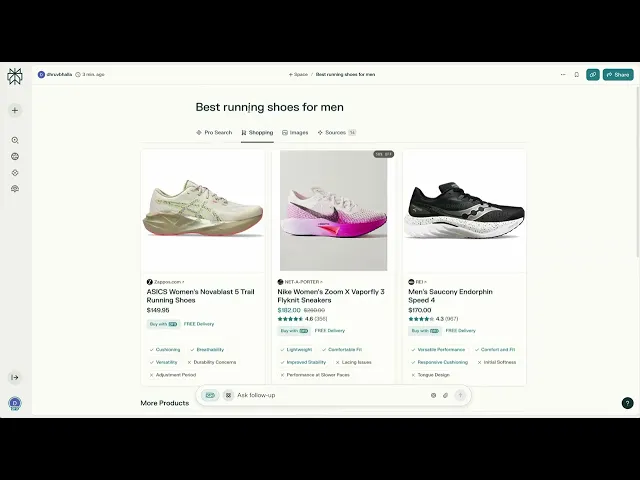Open the ASICS Novablast shoe image

click(x=203, y=210)
